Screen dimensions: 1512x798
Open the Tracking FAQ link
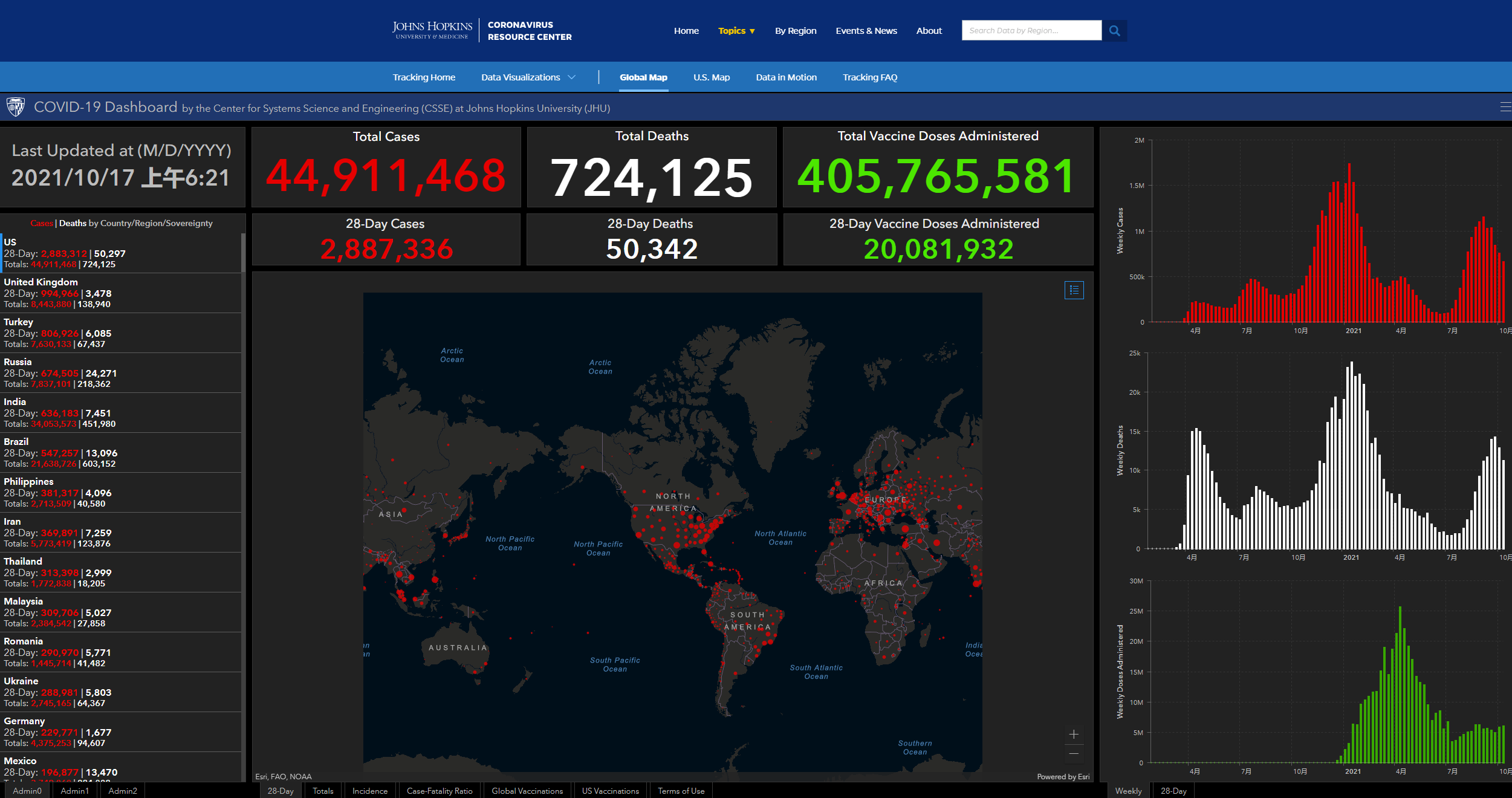(x=869, y=77)
